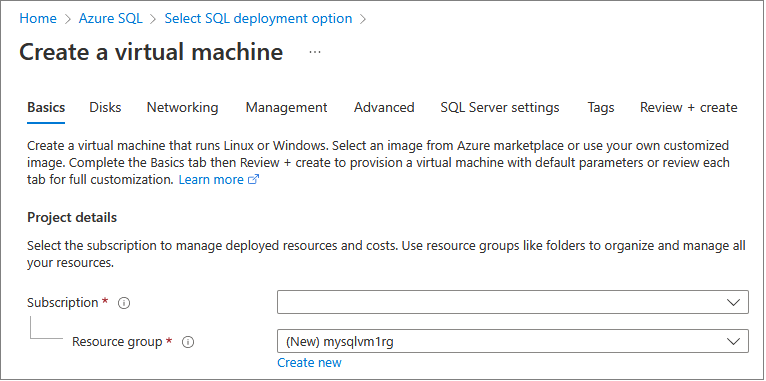
Task: Open the Networking tab
Action: [182, 107]
